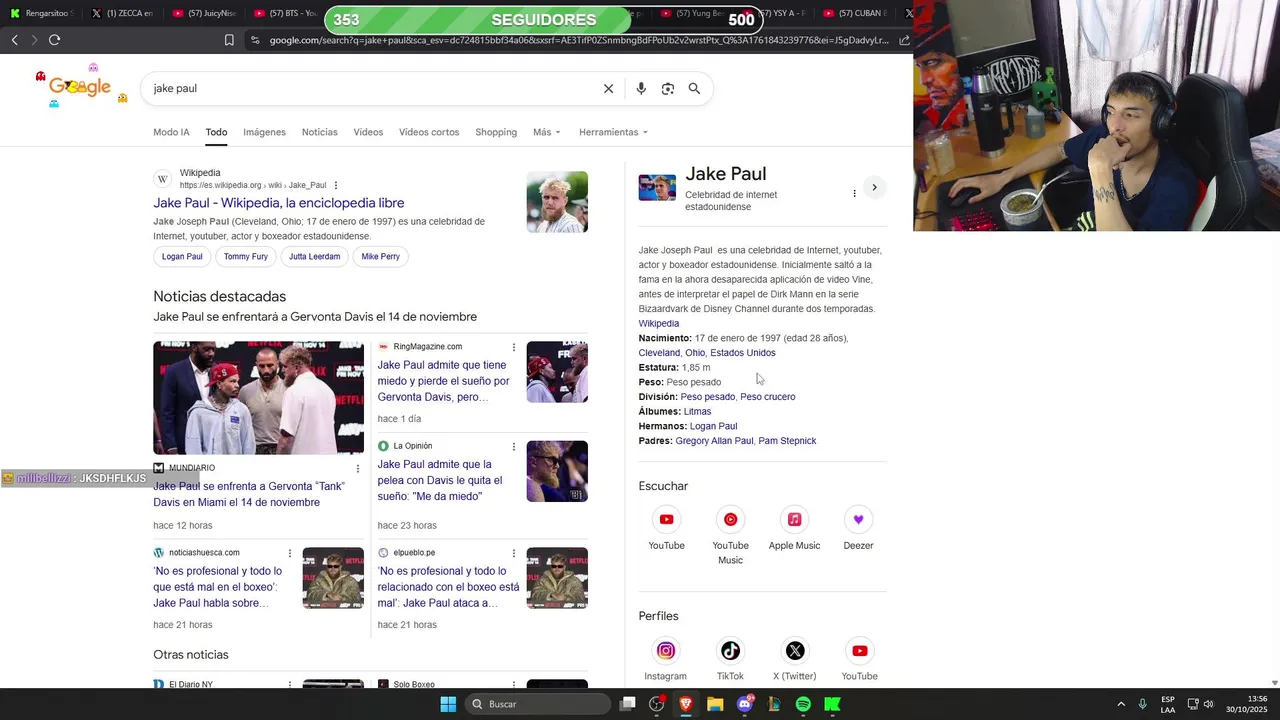Viewport: 1280px width, 720px height.
Task: Expand the Más dropdown menu
Action: 547,132
